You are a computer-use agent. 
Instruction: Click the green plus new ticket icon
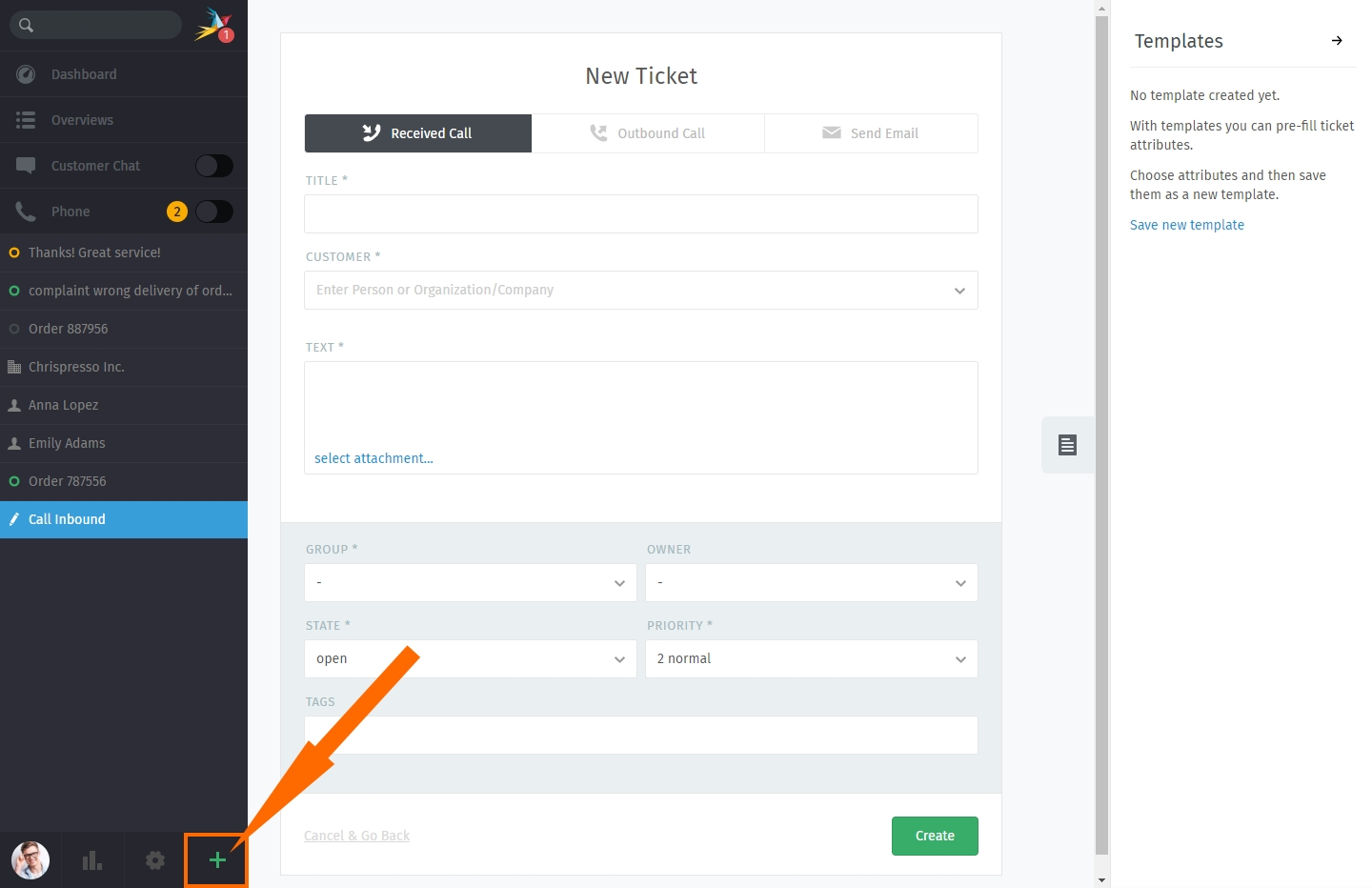tap(217, 860)
